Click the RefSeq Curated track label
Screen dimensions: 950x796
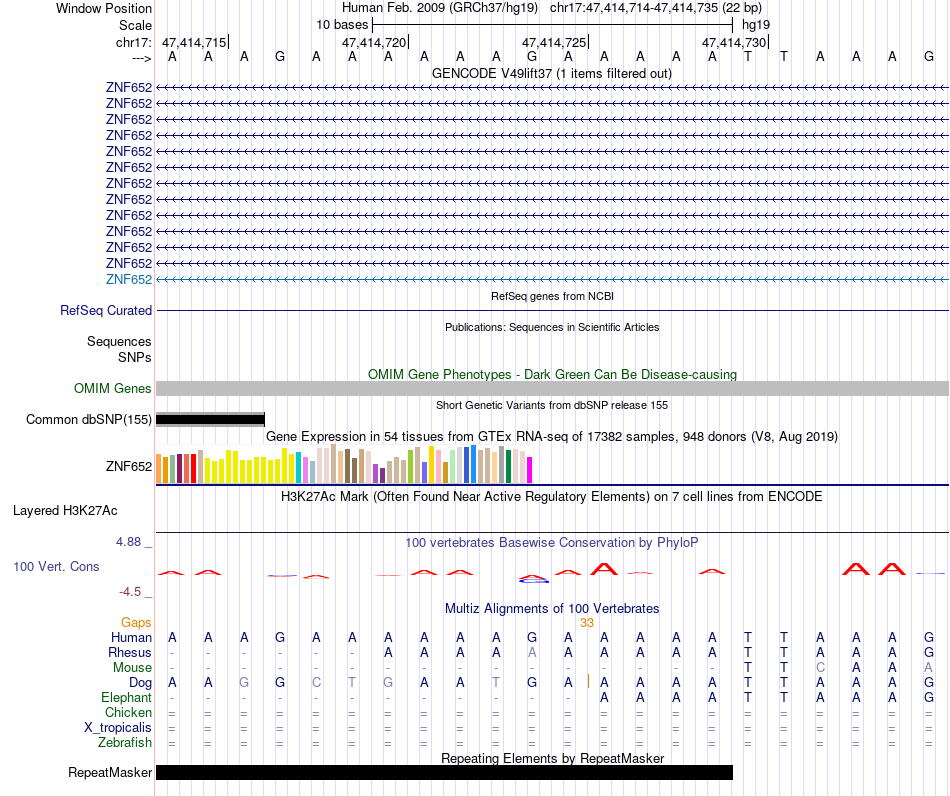[x=105, y=310]
